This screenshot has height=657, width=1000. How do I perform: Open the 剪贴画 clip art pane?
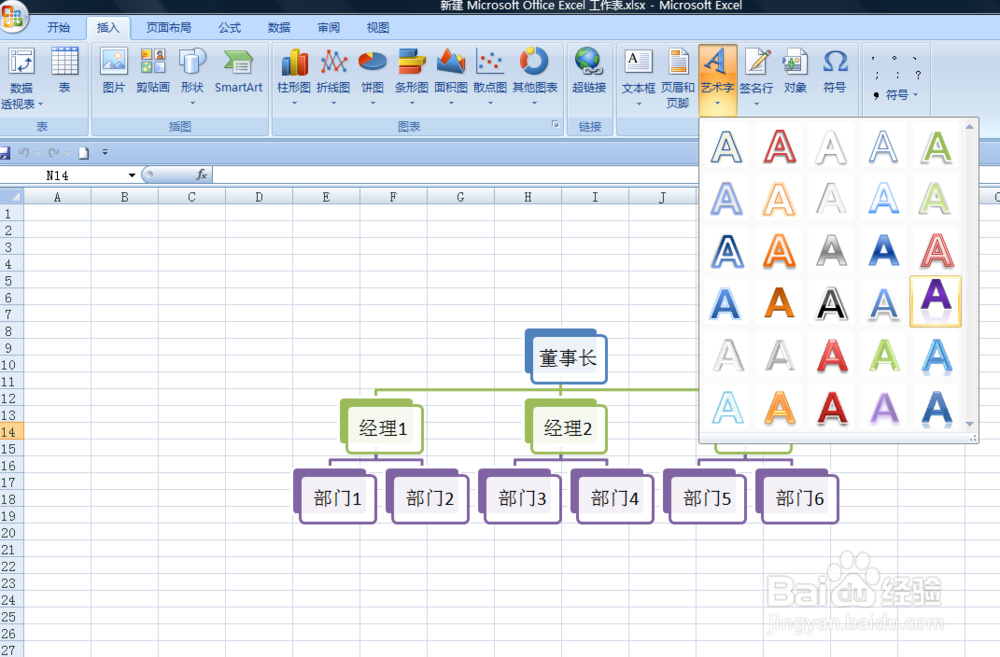click(x=153, y=70)
